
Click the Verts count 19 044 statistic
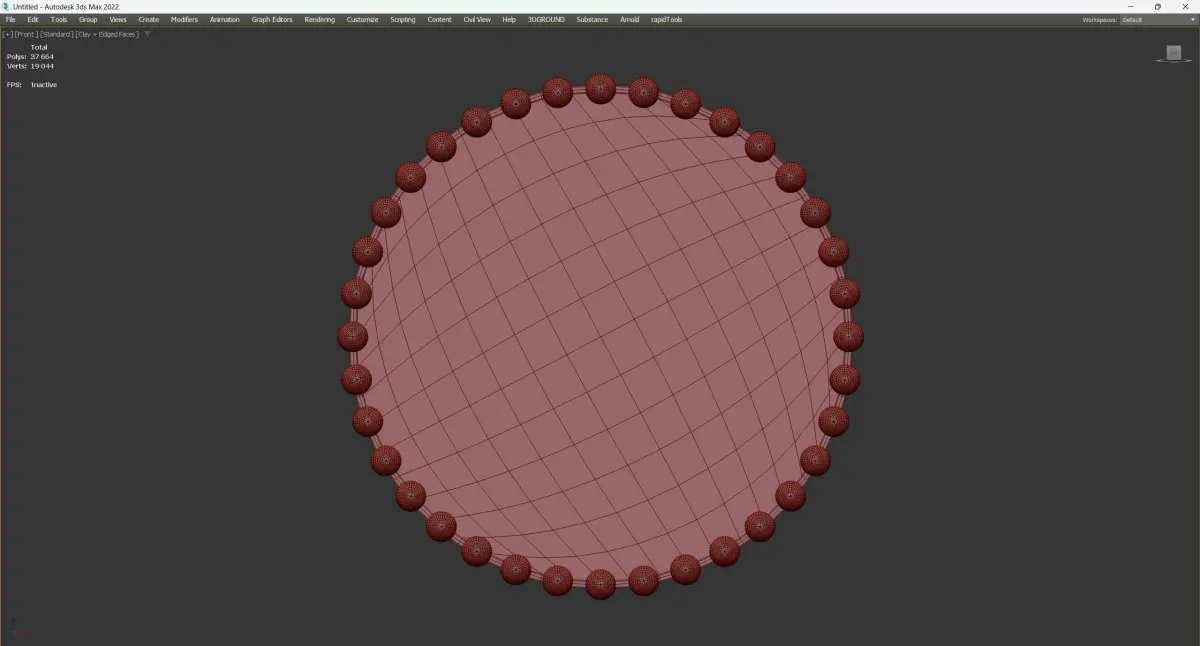(x=31, y=66)
